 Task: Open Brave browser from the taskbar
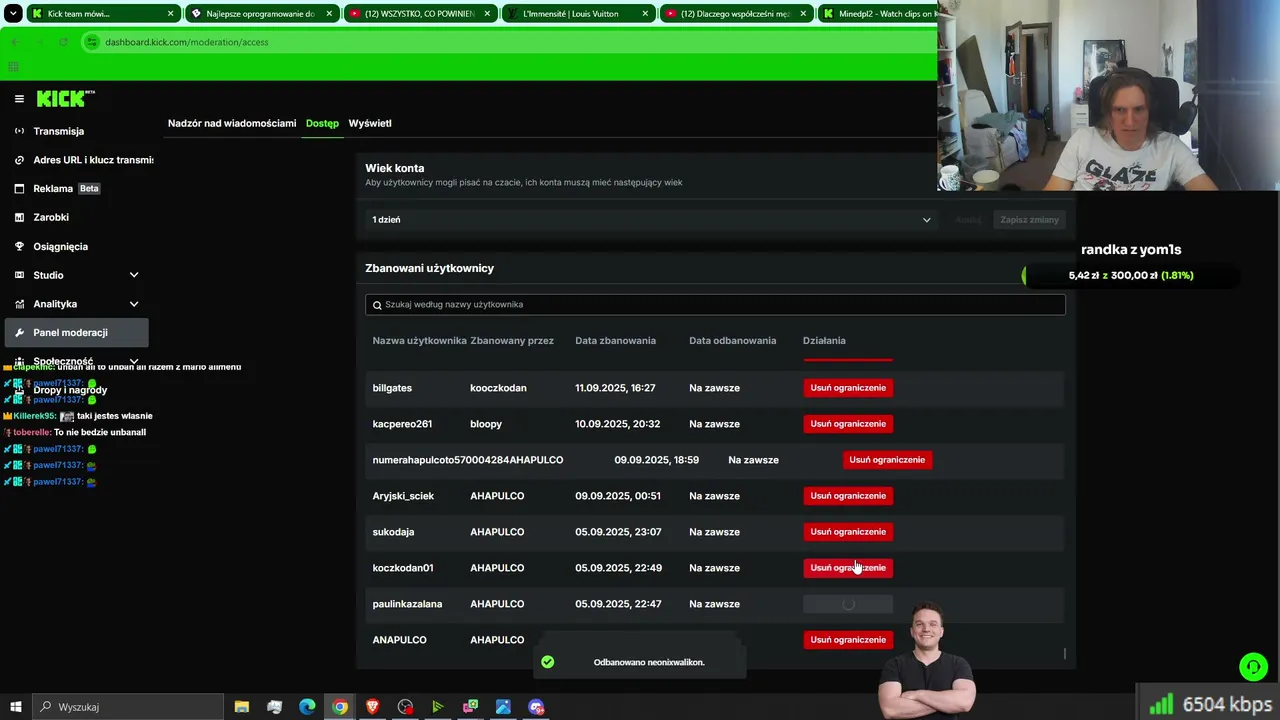point(372,707)
